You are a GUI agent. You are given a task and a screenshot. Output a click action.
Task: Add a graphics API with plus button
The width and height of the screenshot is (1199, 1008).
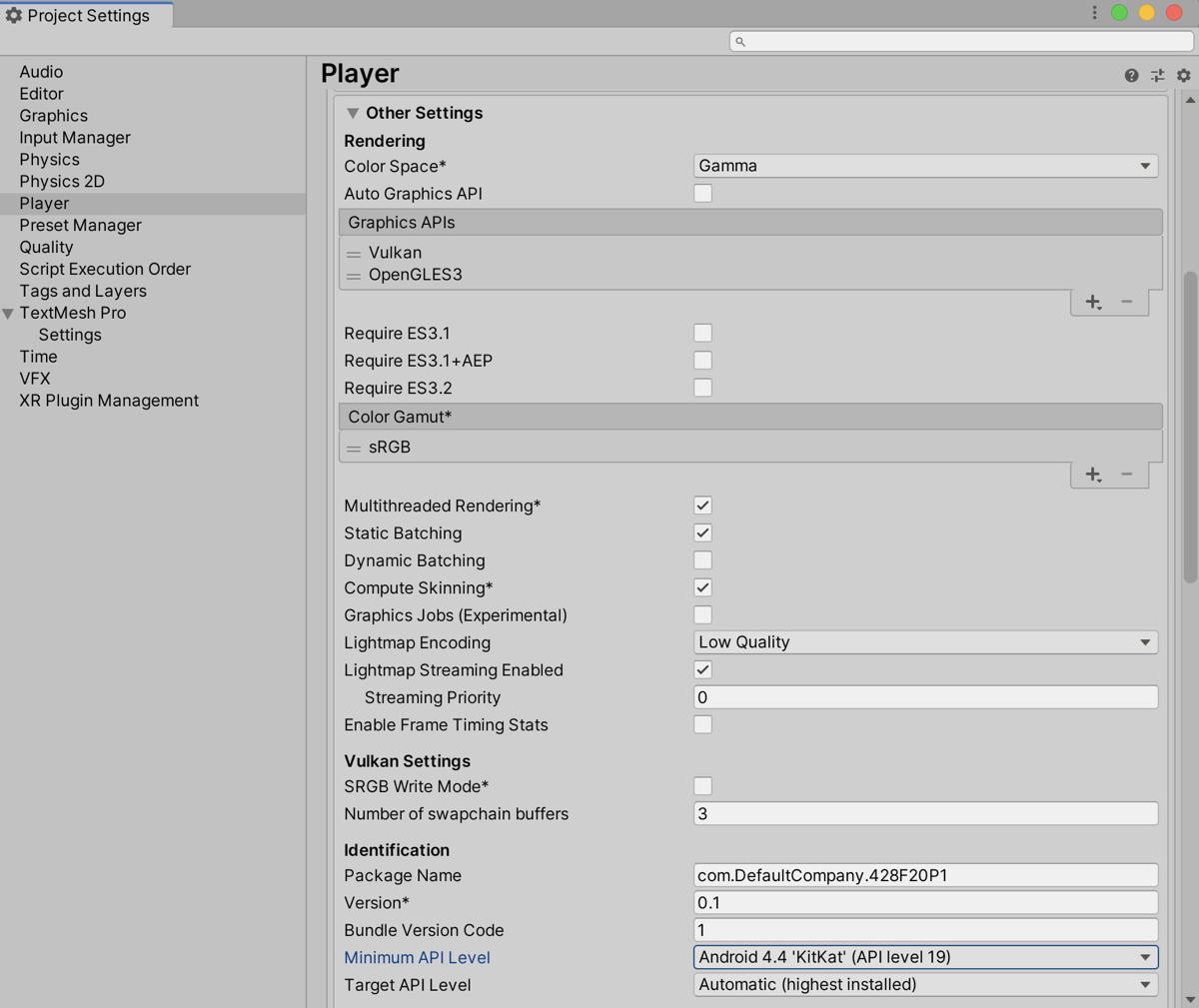pos(1093,302)
